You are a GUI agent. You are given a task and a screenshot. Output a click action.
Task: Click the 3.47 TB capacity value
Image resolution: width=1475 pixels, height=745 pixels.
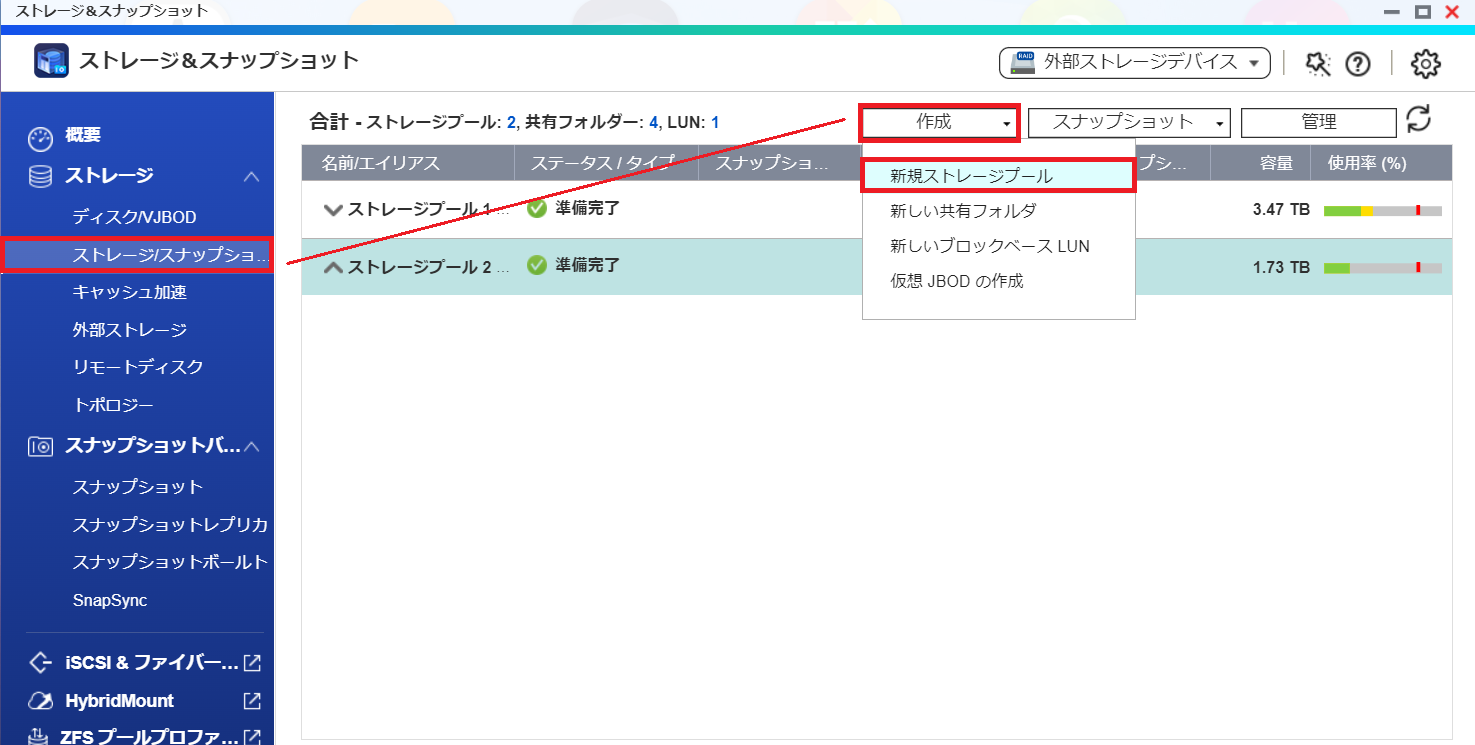(x=1281, y=210)
